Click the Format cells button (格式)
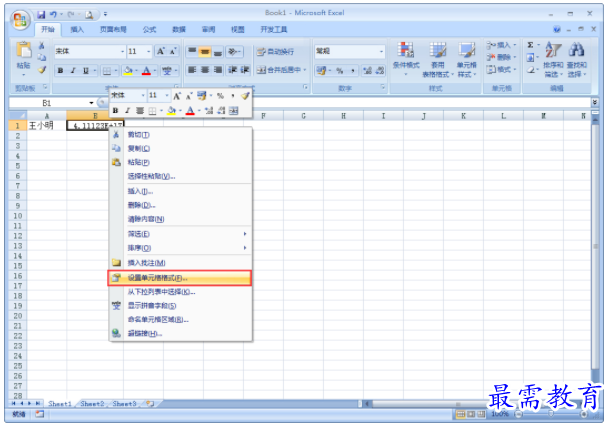610x428 pixels. (x=501, y=70)
